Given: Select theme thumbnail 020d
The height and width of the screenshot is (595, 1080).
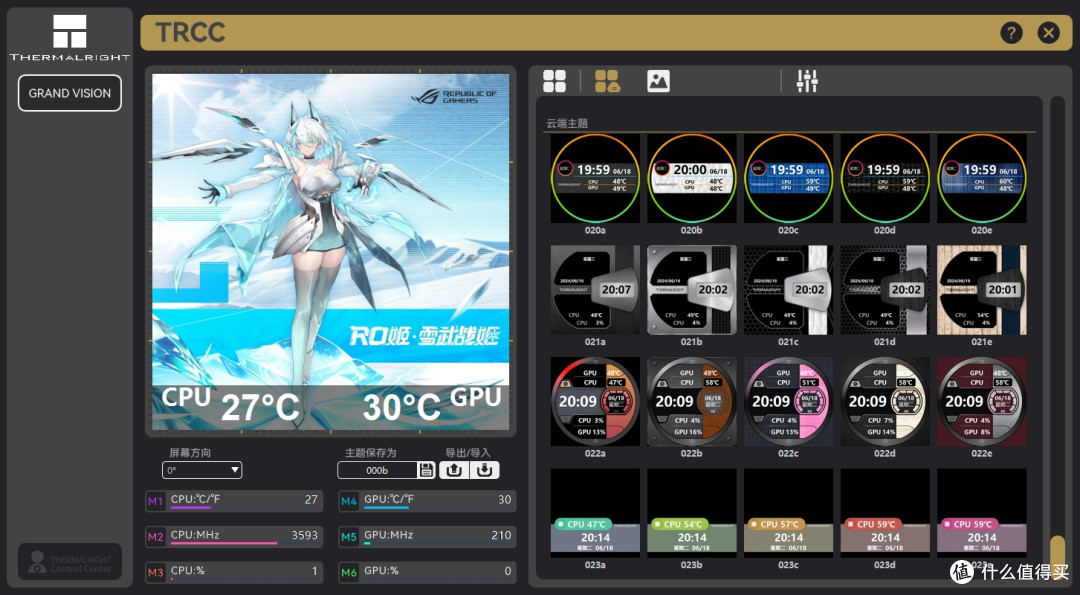Looking at the screenshot, I should coord(885,178).
